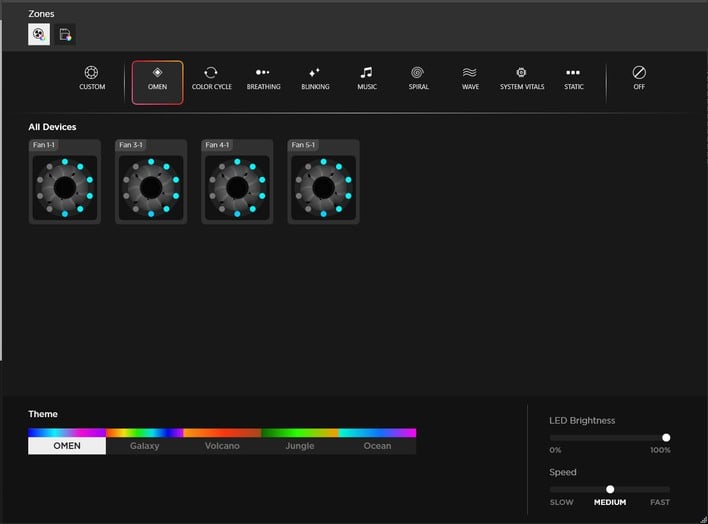Click the LED Brightness slider handle

click(x=666, y=437)
